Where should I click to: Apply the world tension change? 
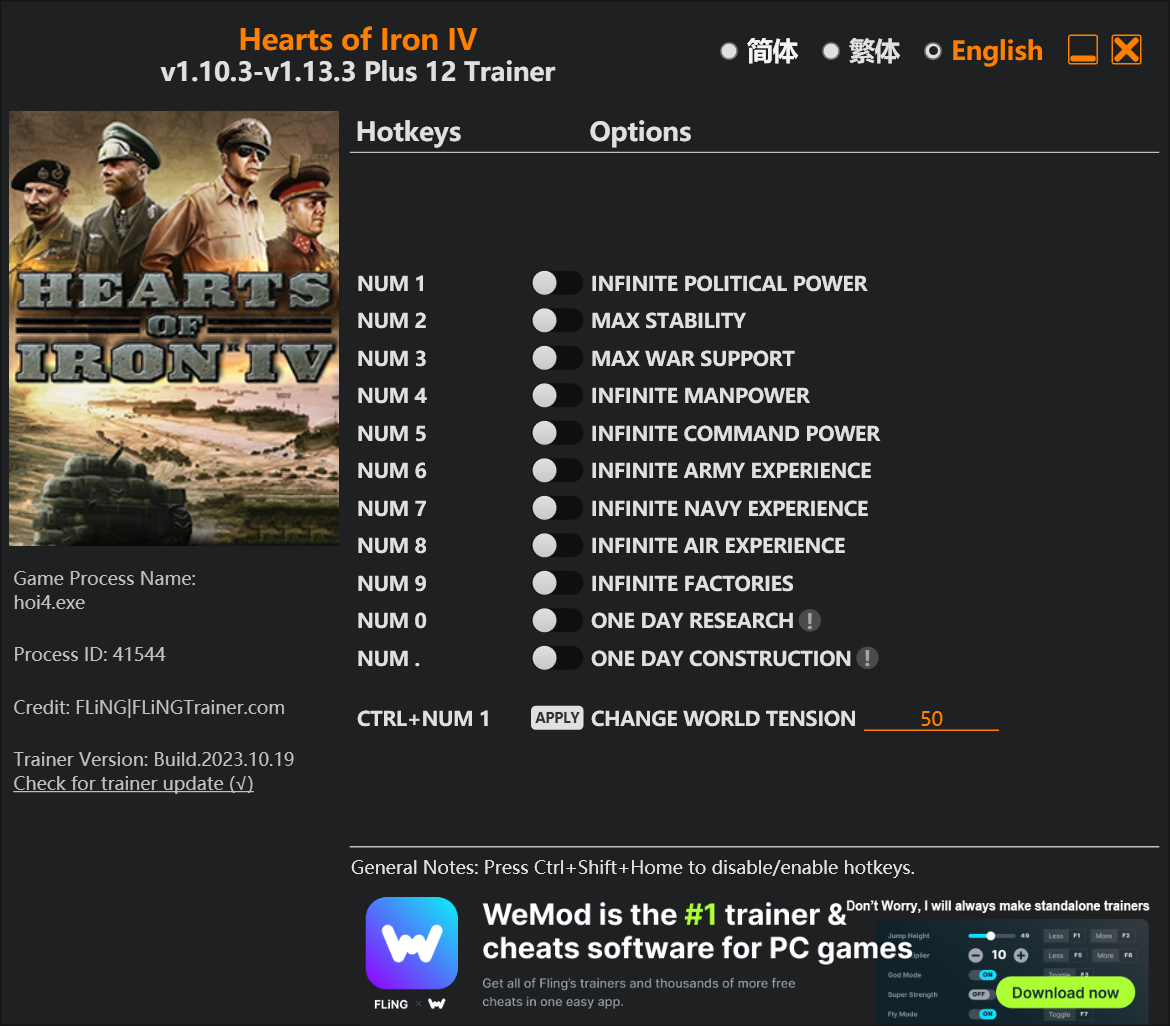557,718
